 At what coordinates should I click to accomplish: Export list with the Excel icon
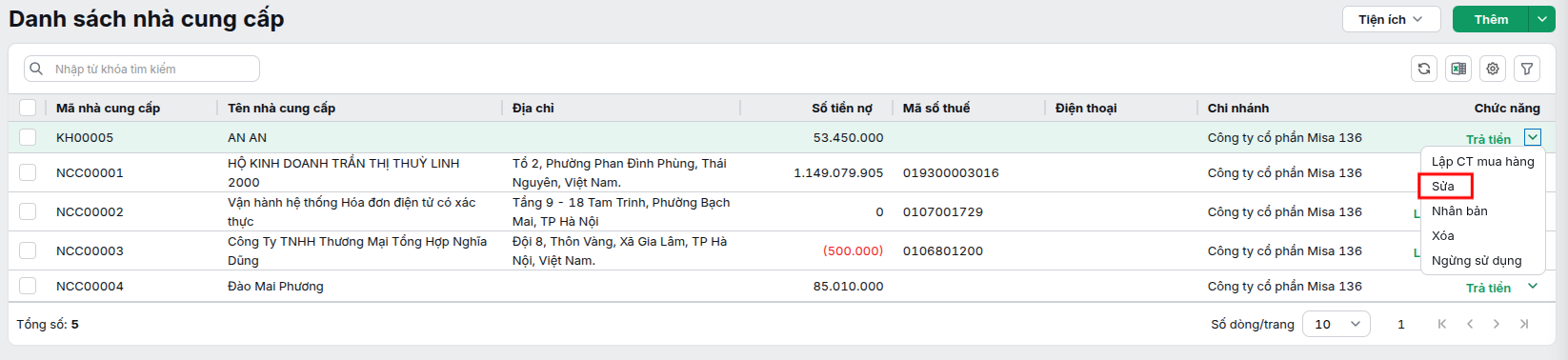(1458, 69)
